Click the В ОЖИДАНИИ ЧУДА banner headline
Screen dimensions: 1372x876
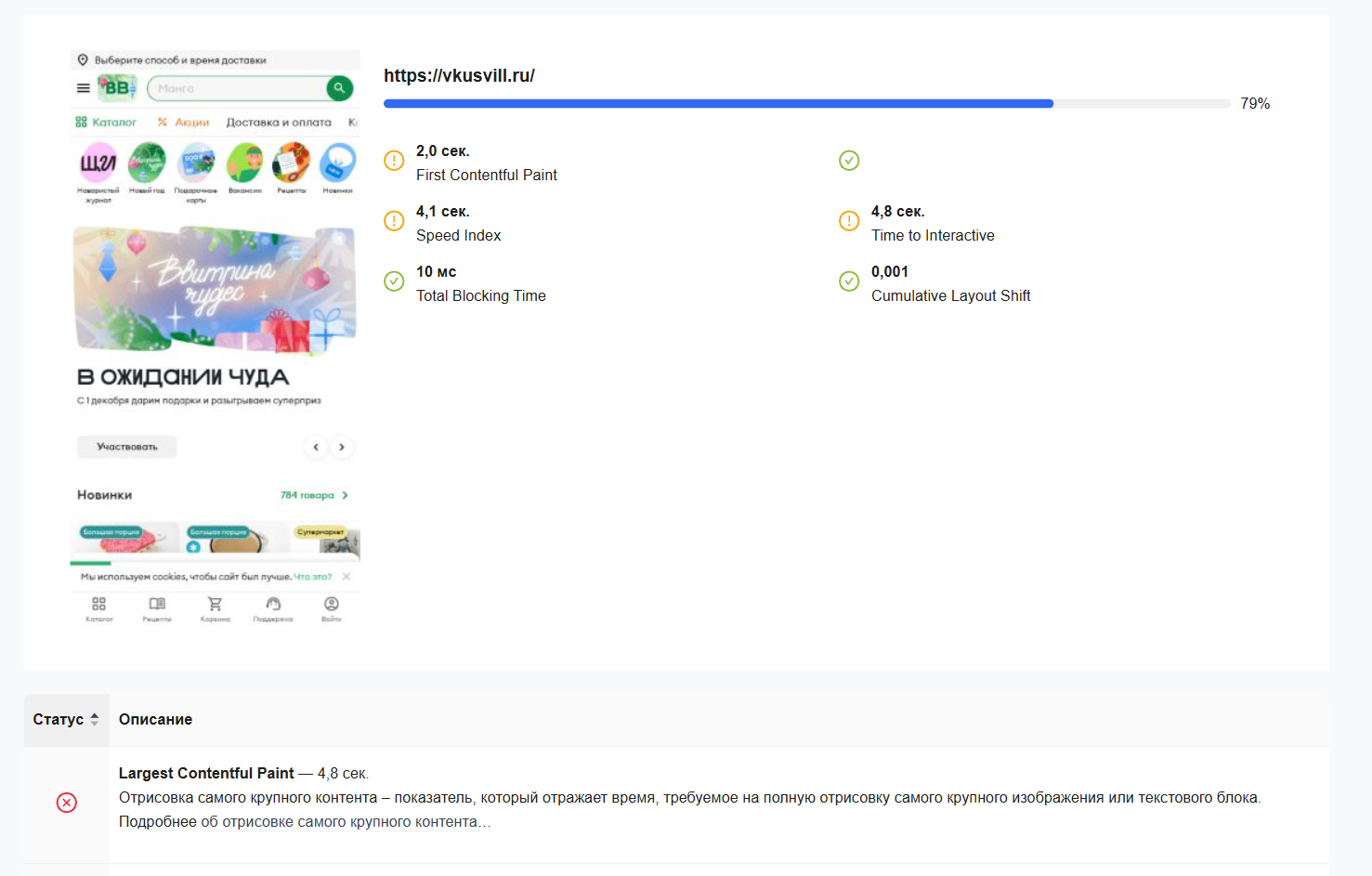click(183, 377)
